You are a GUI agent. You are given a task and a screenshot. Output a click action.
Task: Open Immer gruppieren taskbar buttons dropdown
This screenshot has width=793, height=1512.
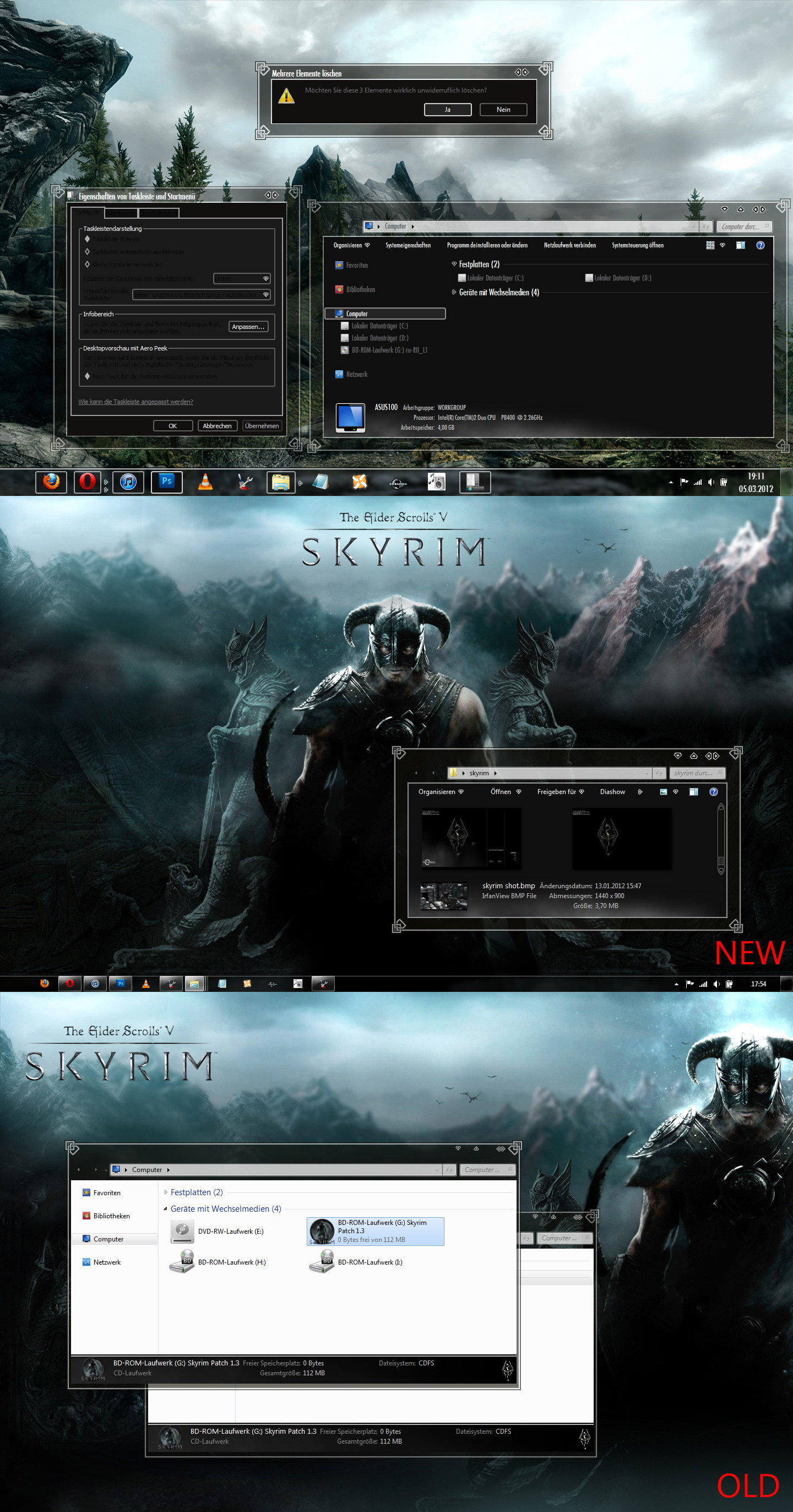tap(202, 295)
